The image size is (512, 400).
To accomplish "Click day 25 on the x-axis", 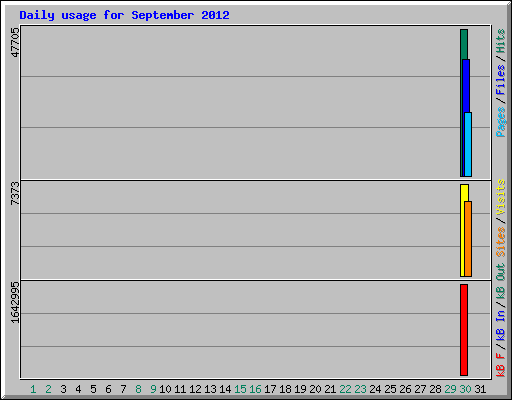I will click(x=390, y=389).
